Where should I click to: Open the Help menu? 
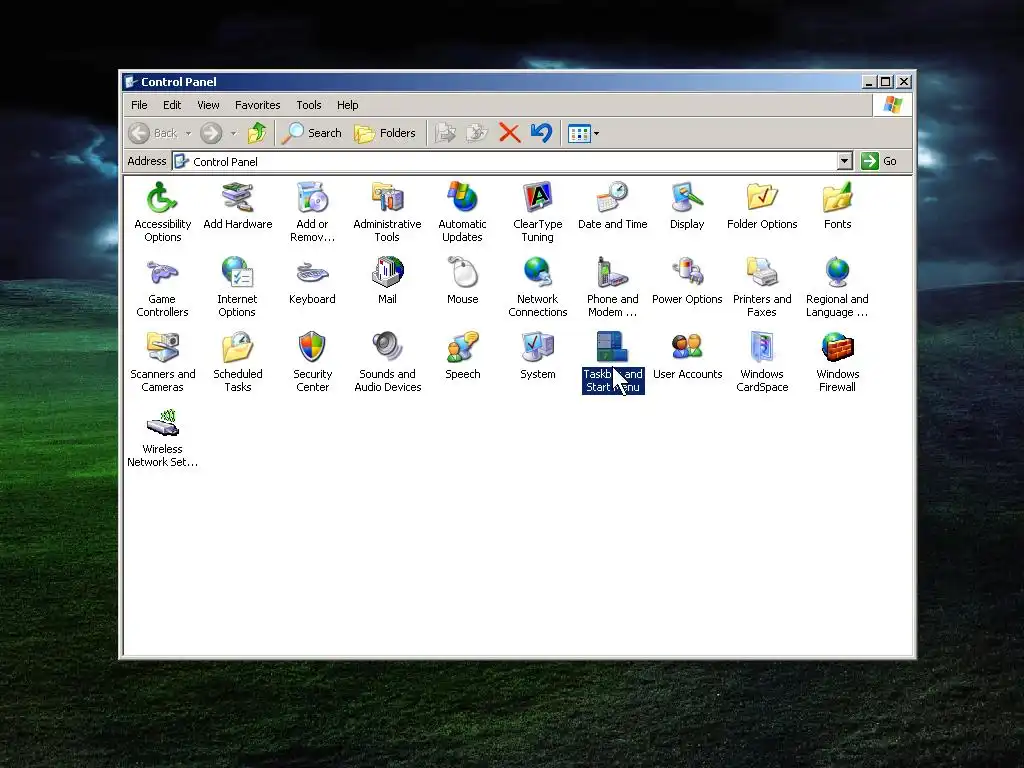(347, 105)
